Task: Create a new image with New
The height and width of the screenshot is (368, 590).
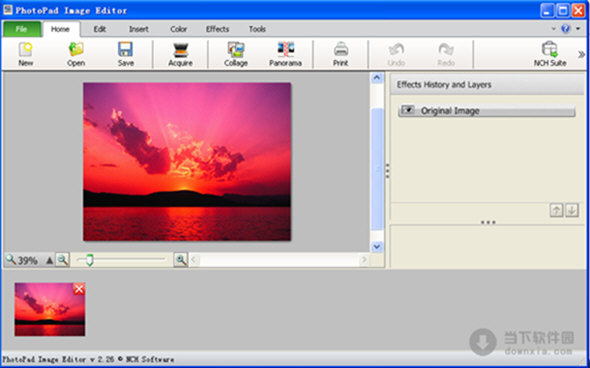Action: pyautogui.click(x=26, y=55)
